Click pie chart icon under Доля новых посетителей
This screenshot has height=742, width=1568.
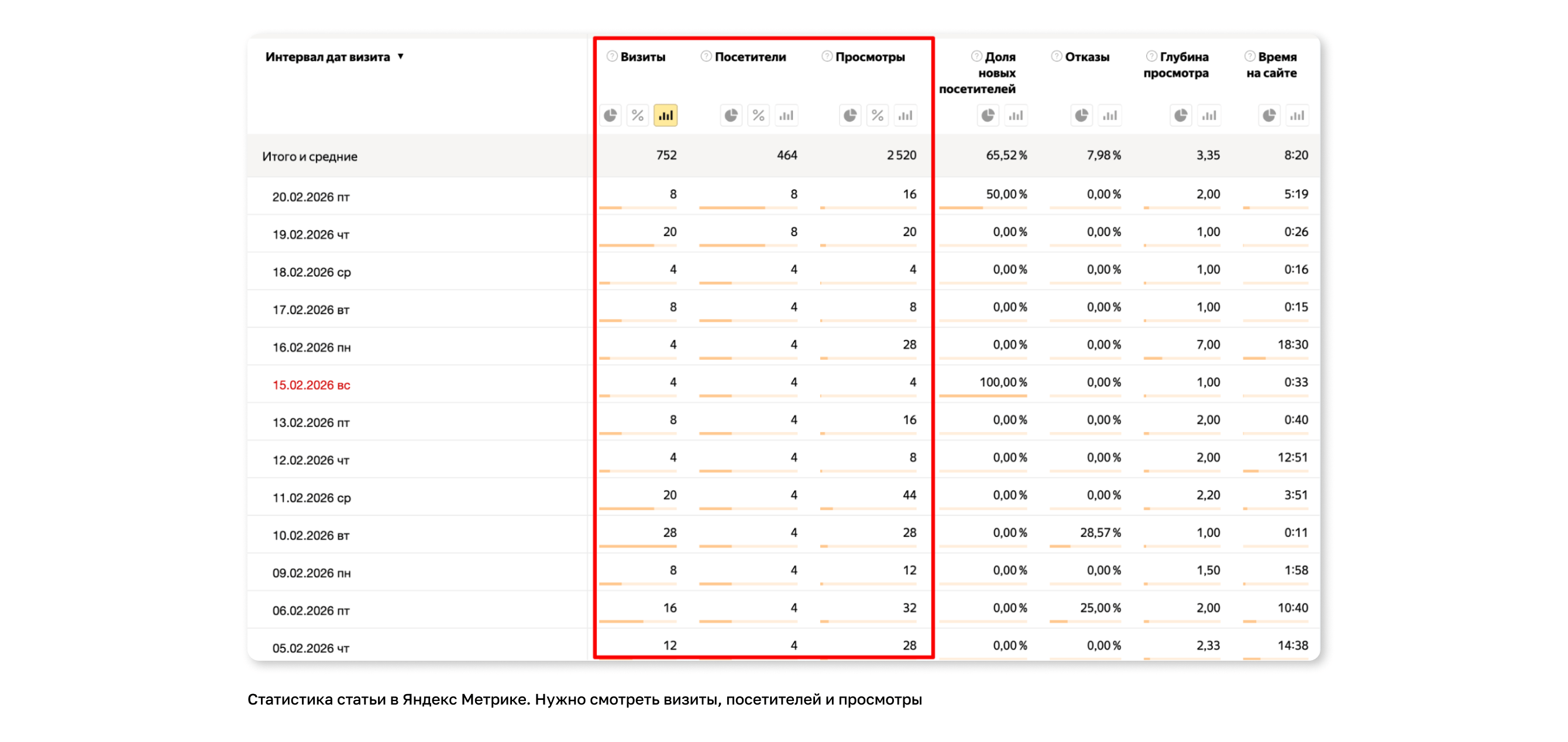988,115
